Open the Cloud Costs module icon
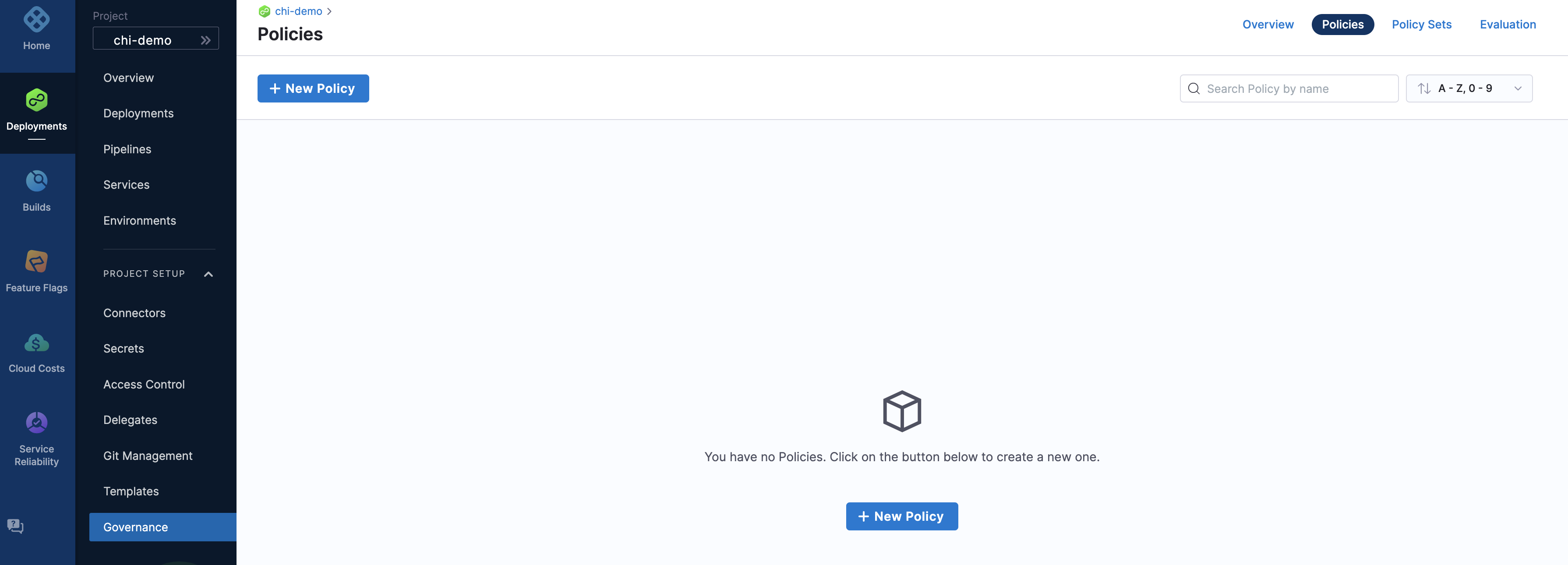The width and height of the screenshot is (1568, 565). tap(36, 343)
